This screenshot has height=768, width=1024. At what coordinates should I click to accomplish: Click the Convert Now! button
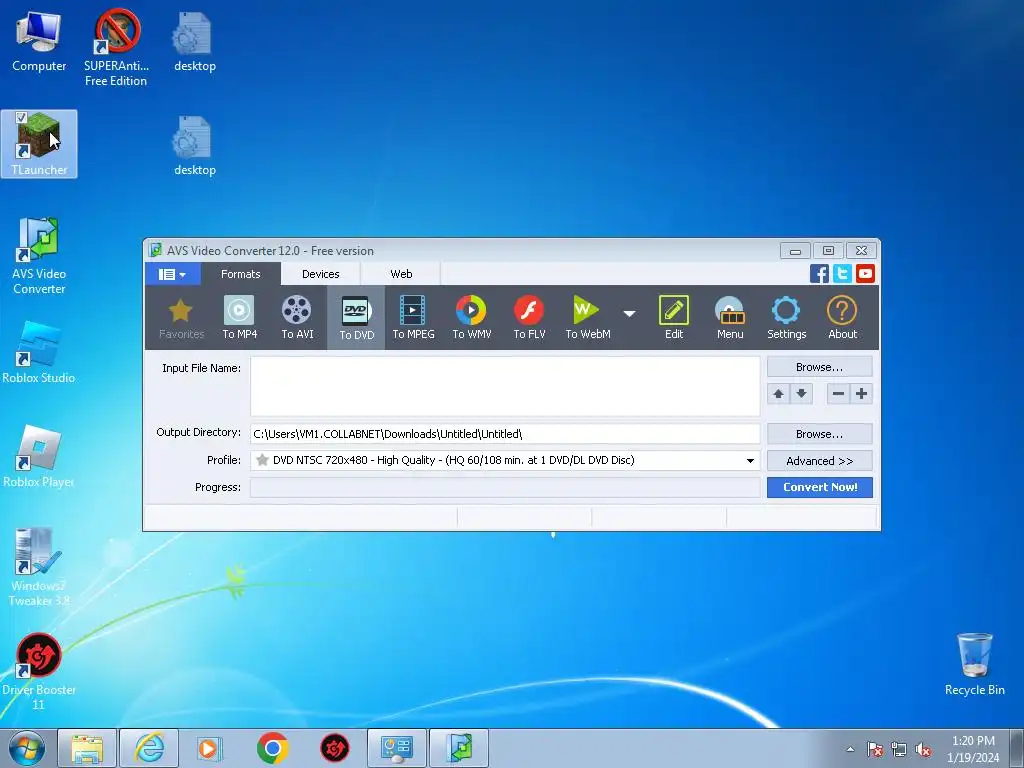point(820,487)
